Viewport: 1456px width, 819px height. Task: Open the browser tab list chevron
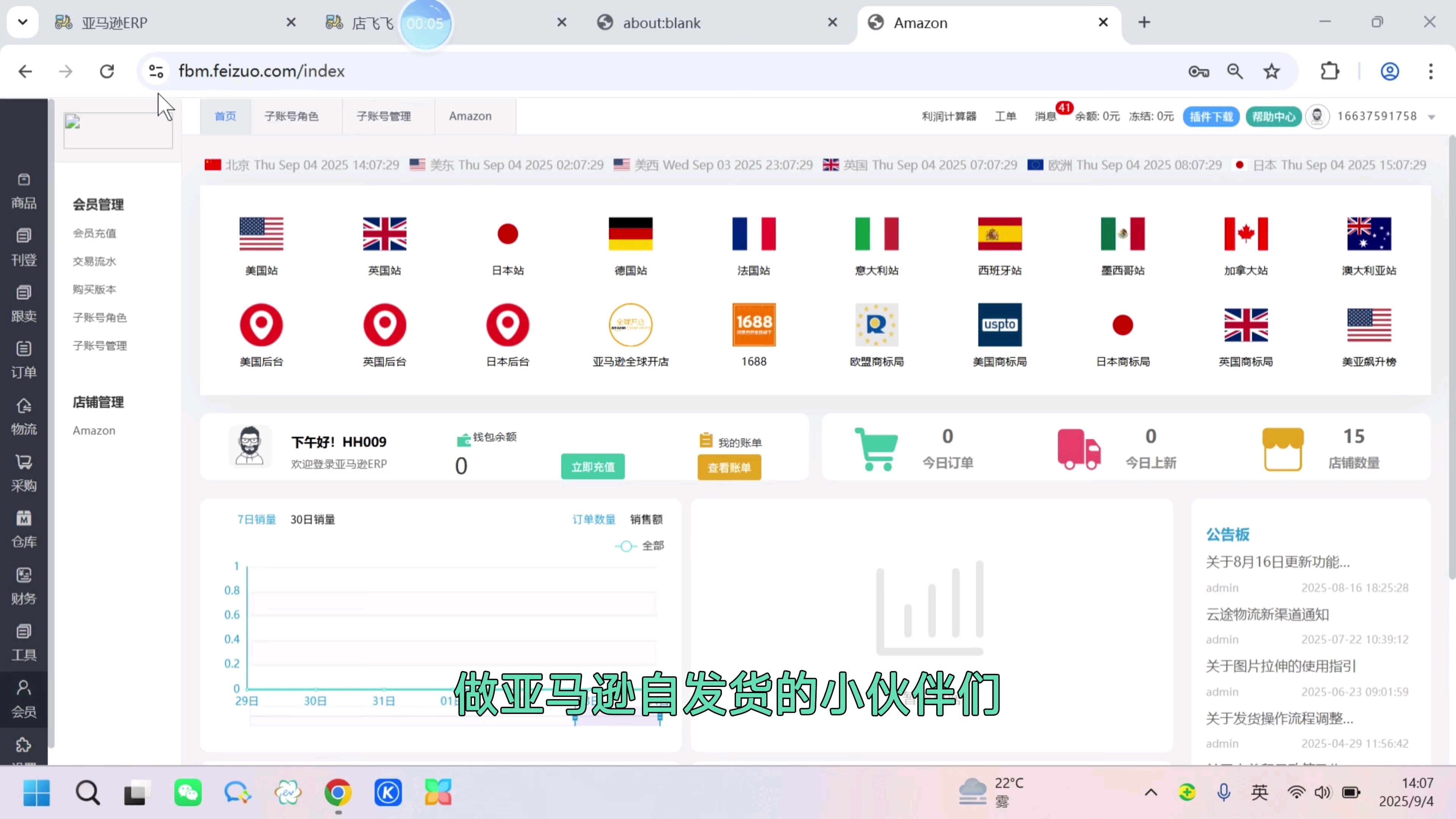click(x=23, y=23)
